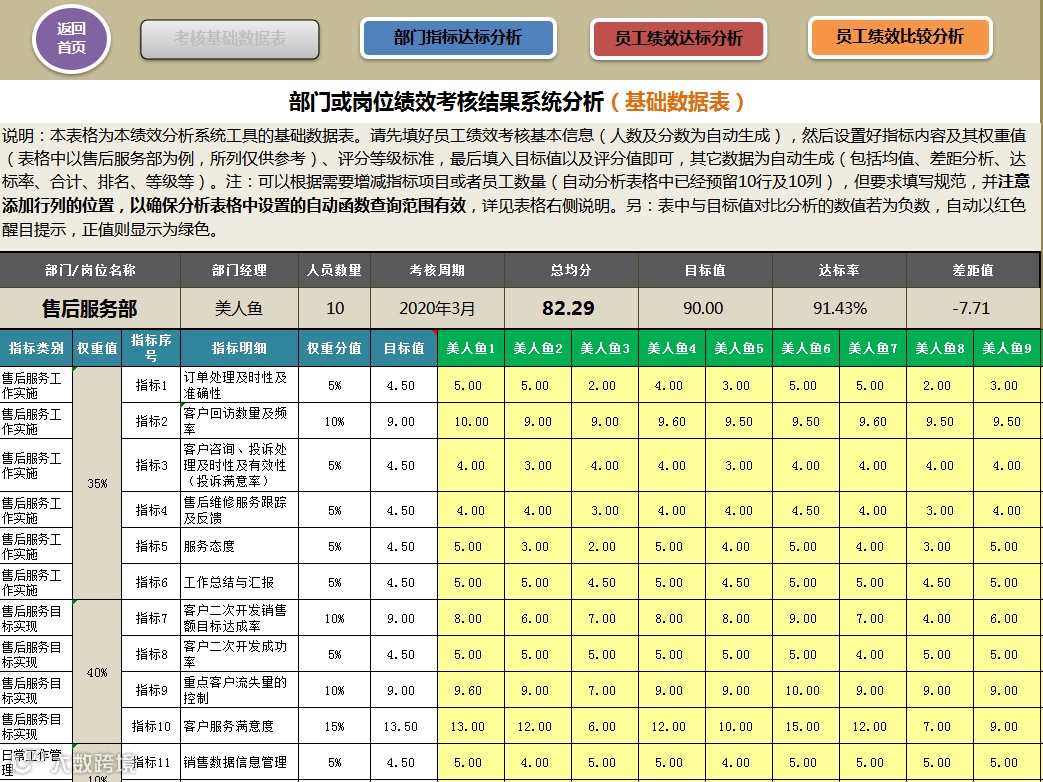Viewport: 1043px width, 782px height.
Task: Select 美人鱼5 score 10.00 for 指标10
Action: tap(739, 726)
